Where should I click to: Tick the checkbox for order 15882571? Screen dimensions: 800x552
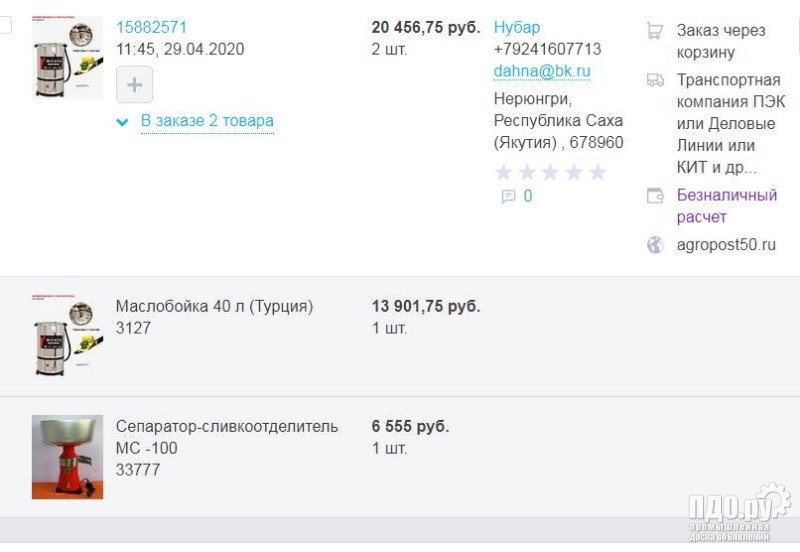pyautogui.click(x=5, y=25)
